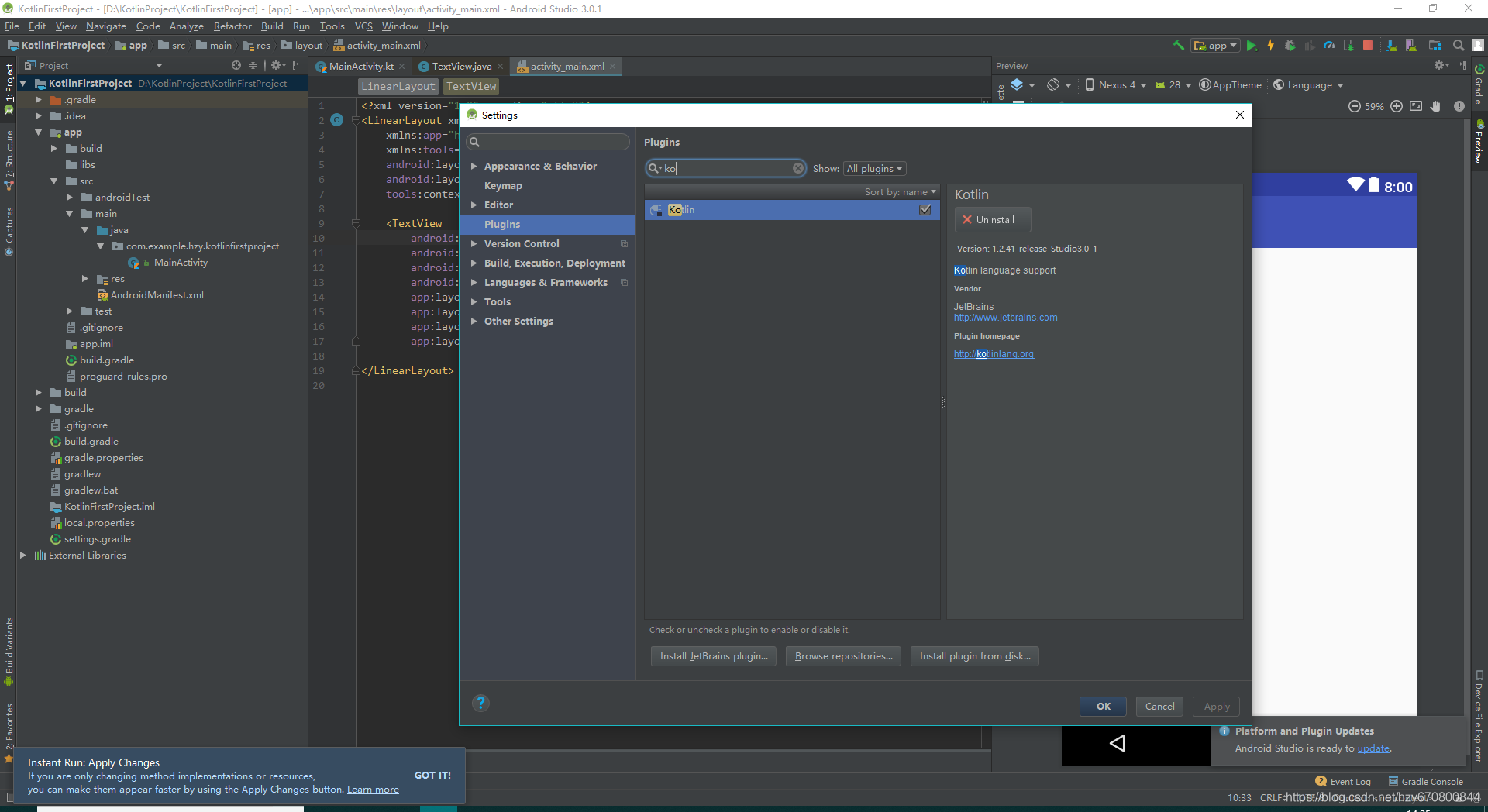Expand External Libraries node

coord(22,556)
